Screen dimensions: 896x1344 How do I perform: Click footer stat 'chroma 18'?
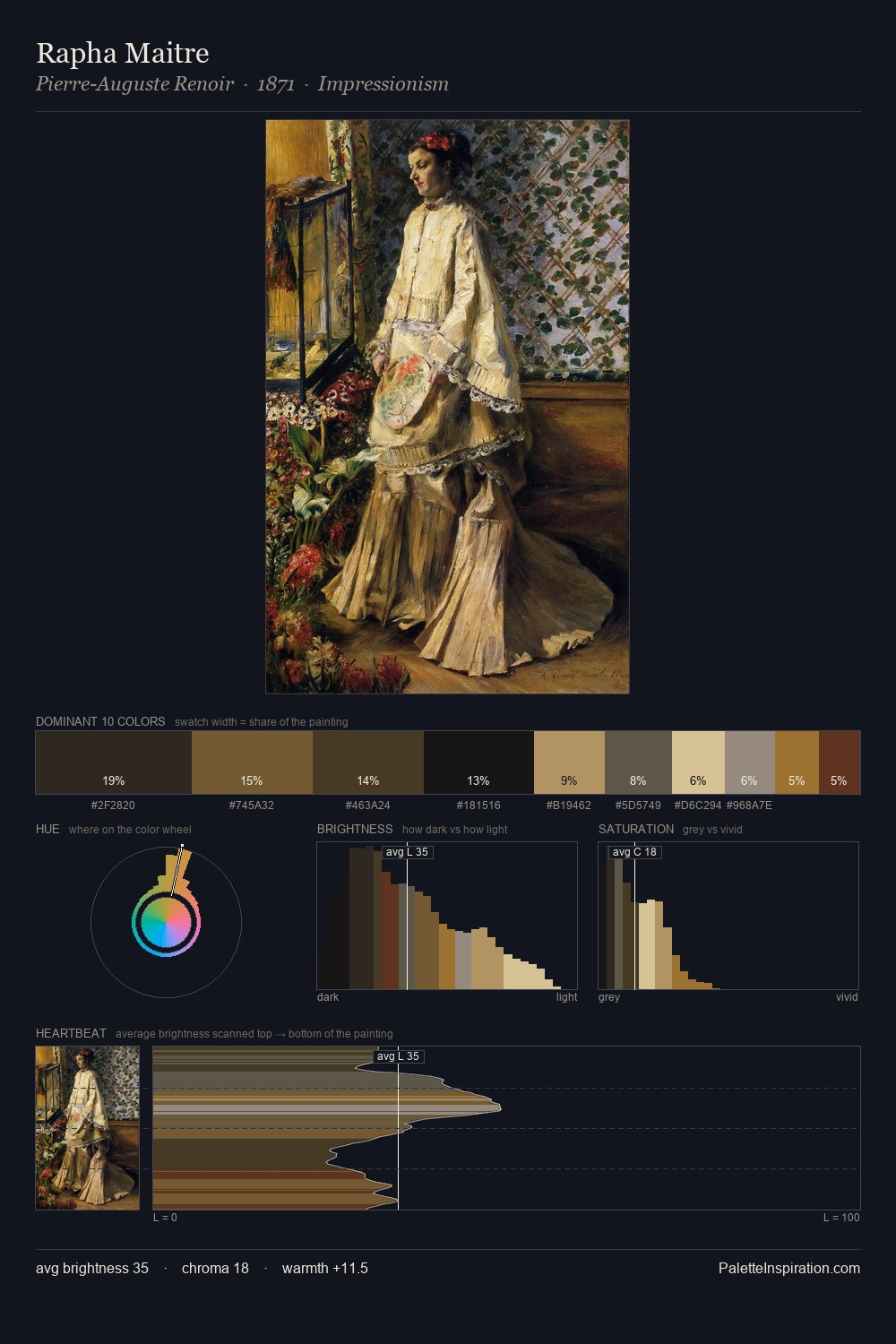point(215,1269)
